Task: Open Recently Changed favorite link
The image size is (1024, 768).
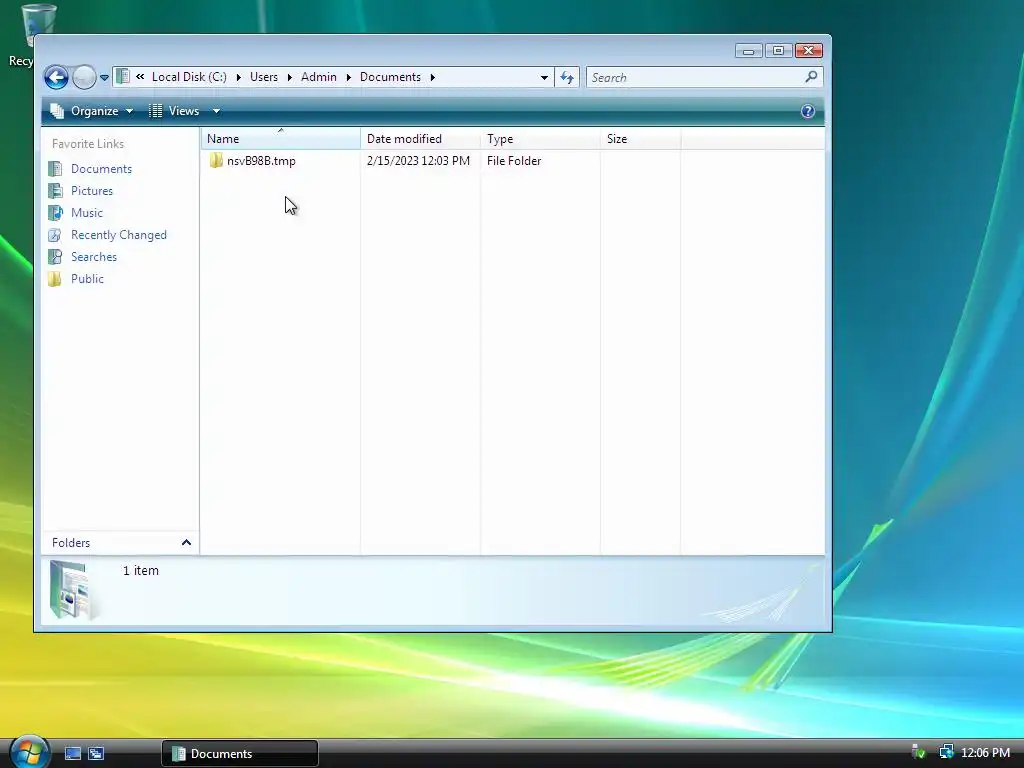Action: click(119, 235)
